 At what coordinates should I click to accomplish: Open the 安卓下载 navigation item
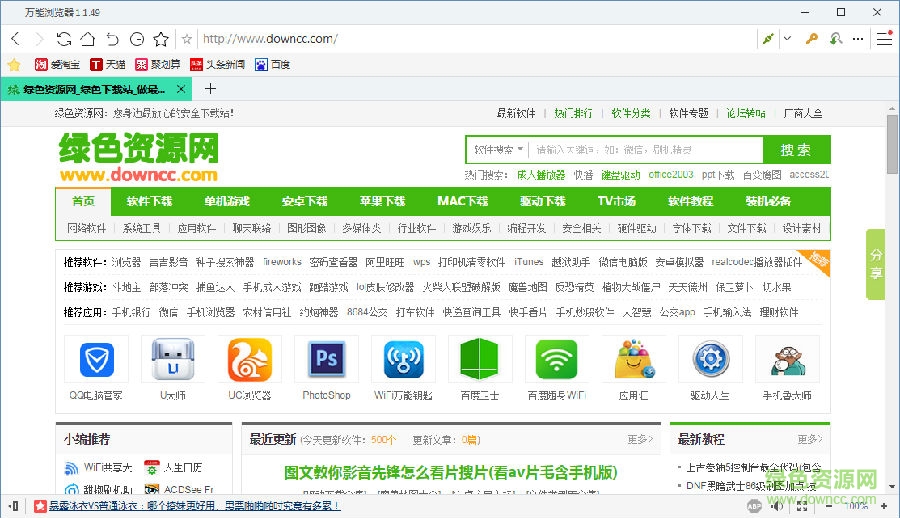tap(304, 201)
